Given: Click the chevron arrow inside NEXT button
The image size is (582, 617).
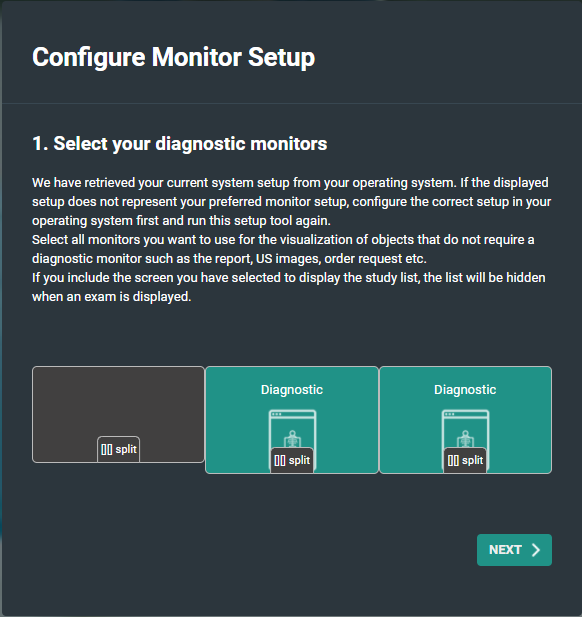Looking at the screenshot, I should [536, 550].
